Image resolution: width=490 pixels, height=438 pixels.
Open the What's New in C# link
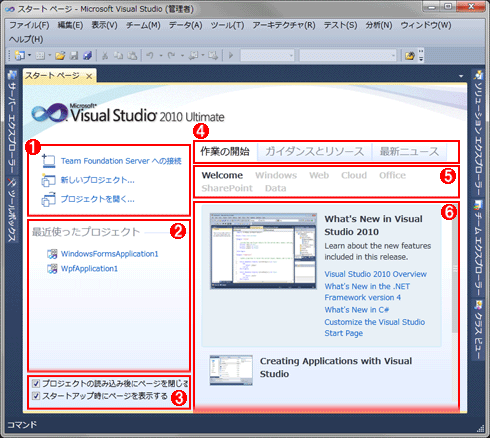point(357,310)
